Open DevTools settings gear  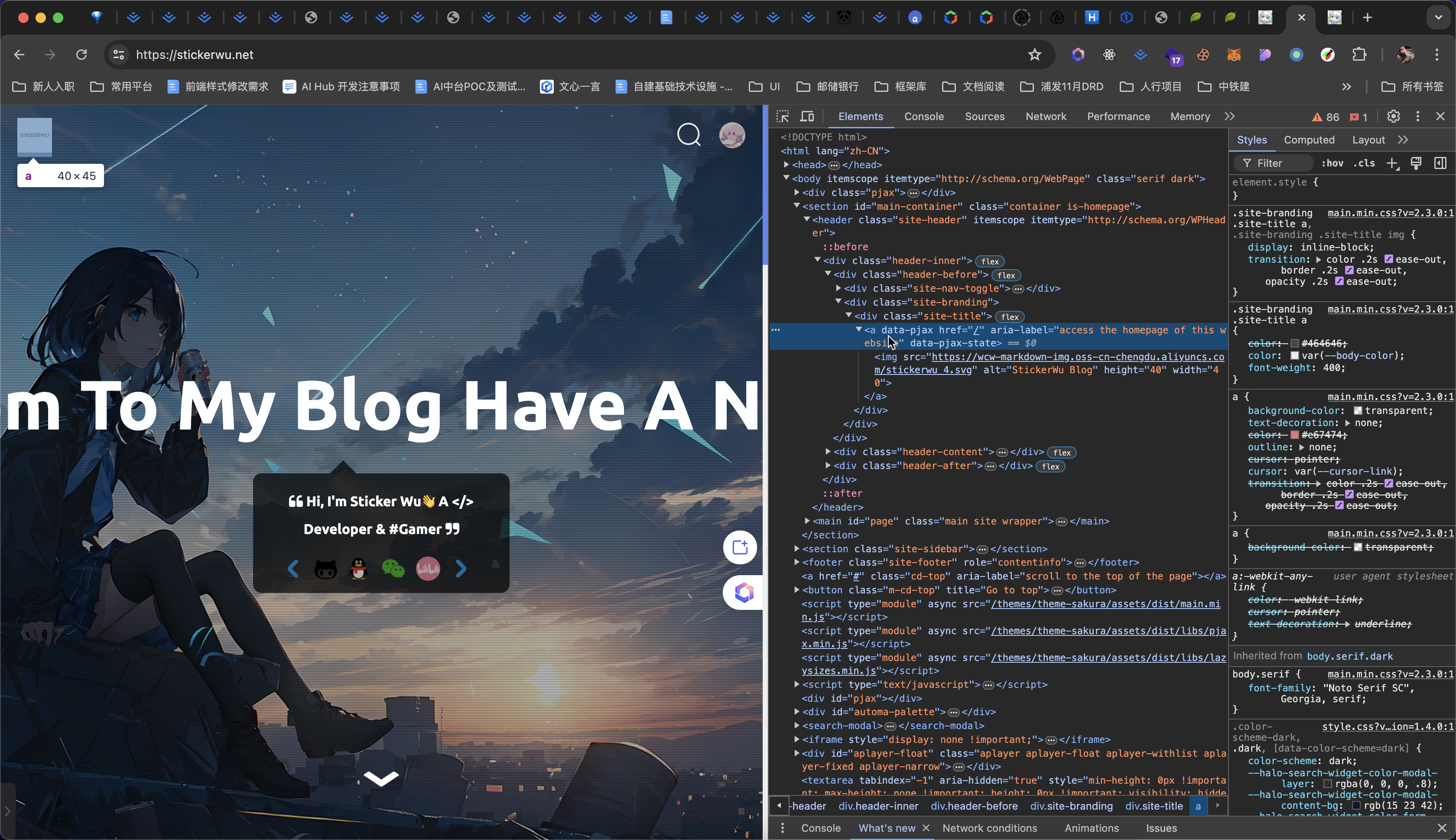(x=1393, y=117)
